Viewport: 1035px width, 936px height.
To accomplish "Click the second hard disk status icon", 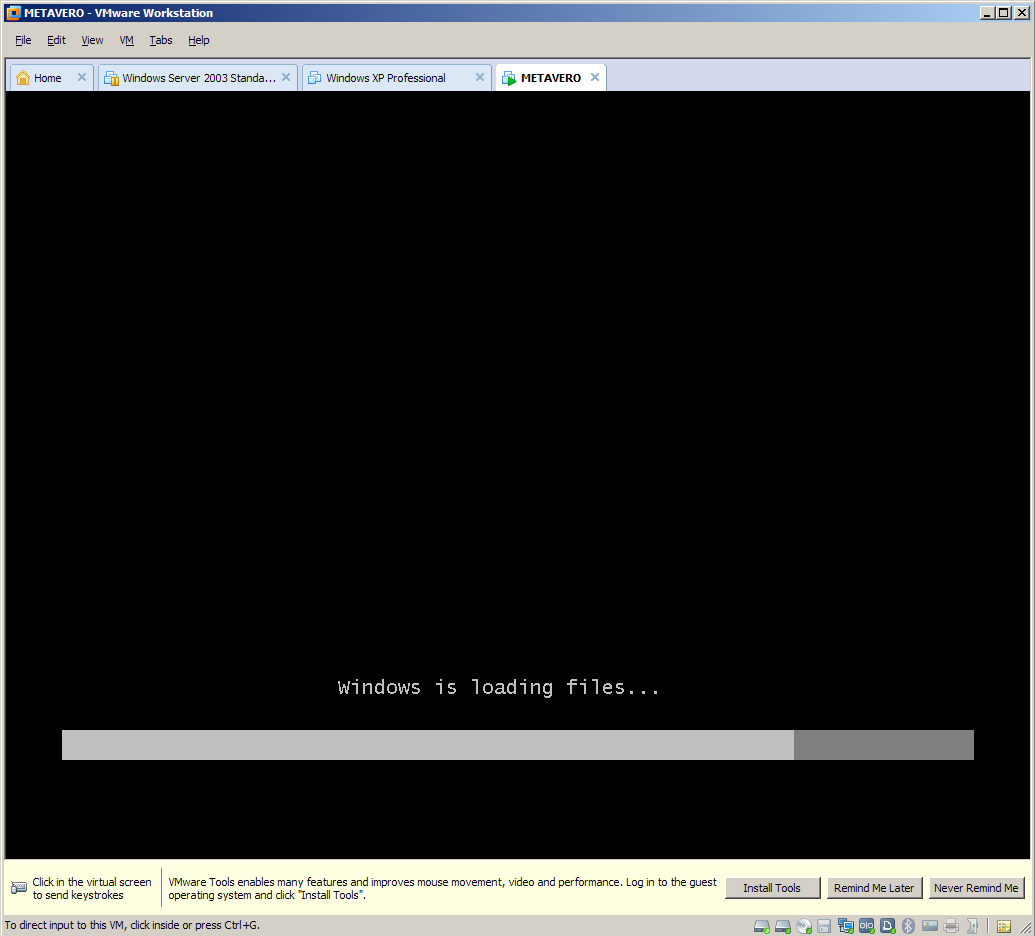I will pos(783,926).
